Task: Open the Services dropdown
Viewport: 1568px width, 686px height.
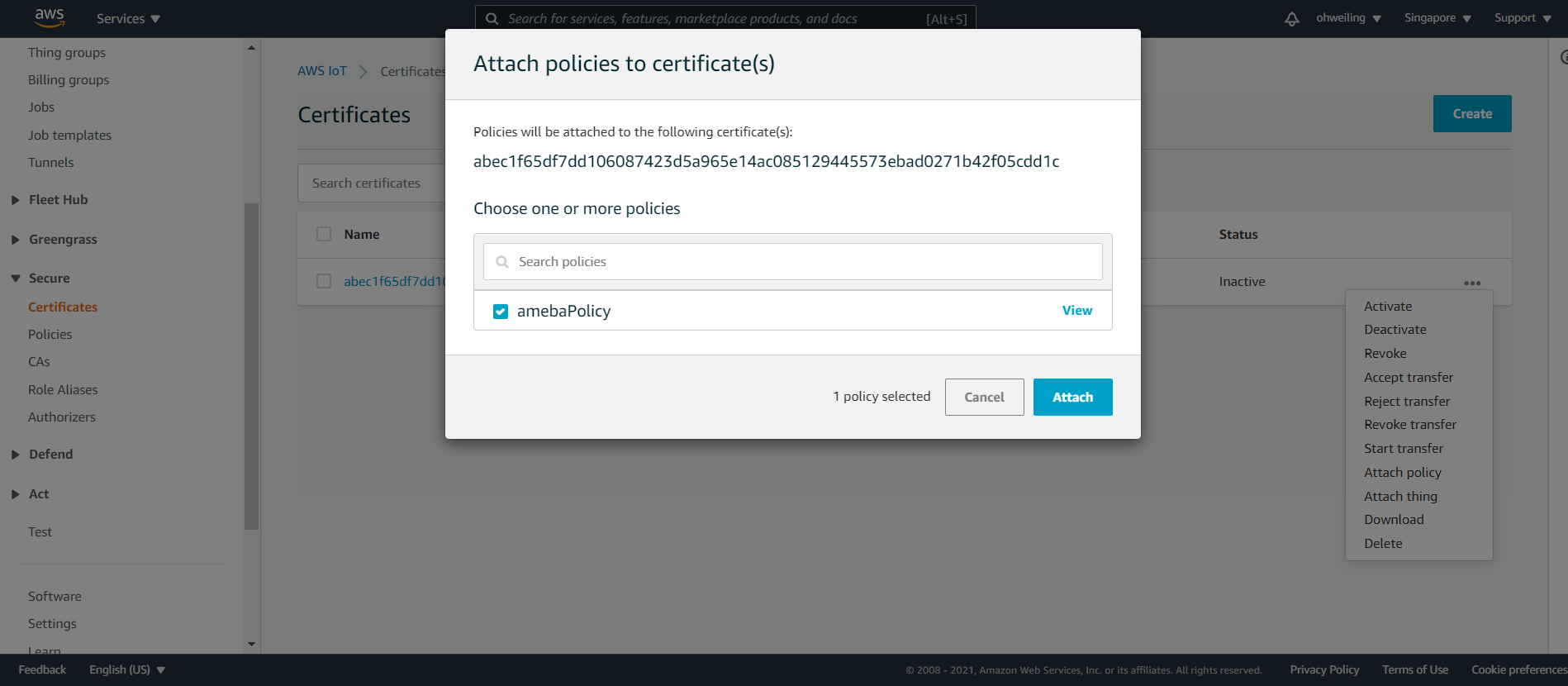Action: click(x=128, y=18)
